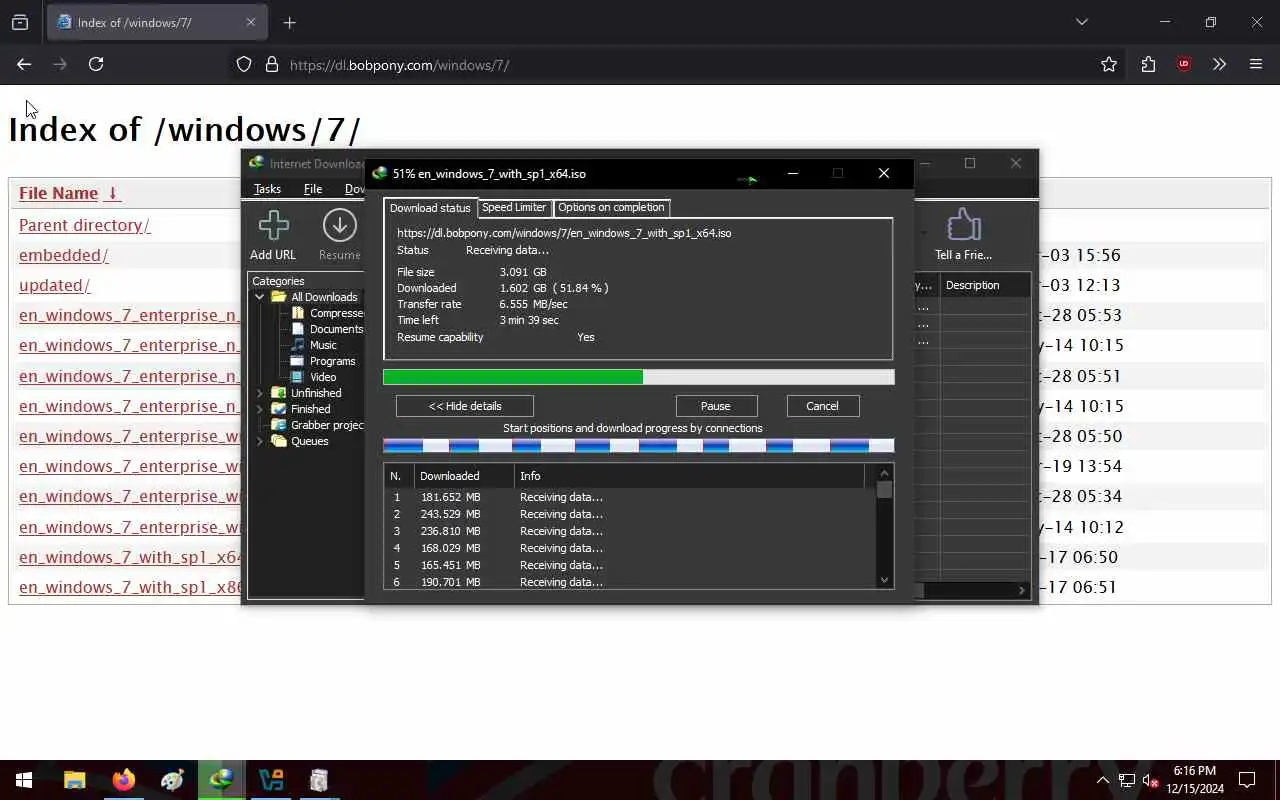Click the File Name column header link
The image size is (1280, 800).
pyautogui.click(x=58, y=193)
